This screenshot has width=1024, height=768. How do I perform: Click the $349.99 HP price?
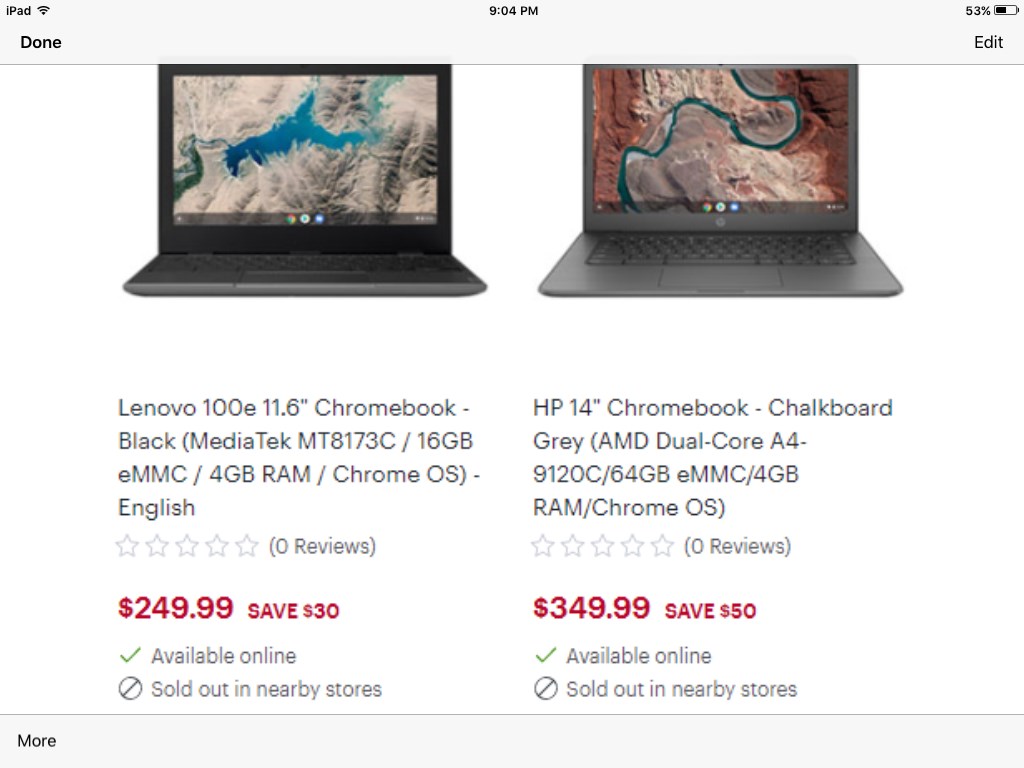[591, 607]
